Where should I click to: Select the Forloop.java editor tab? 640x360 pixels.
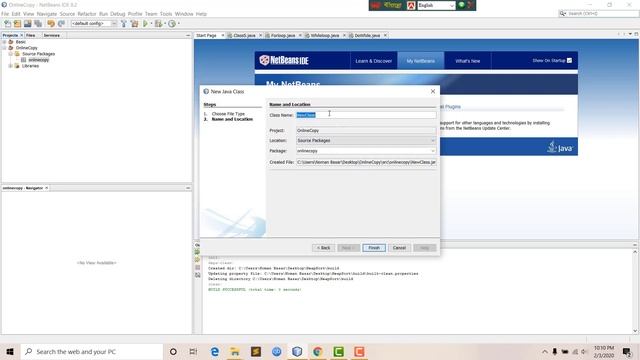click(x=282, y=36)
